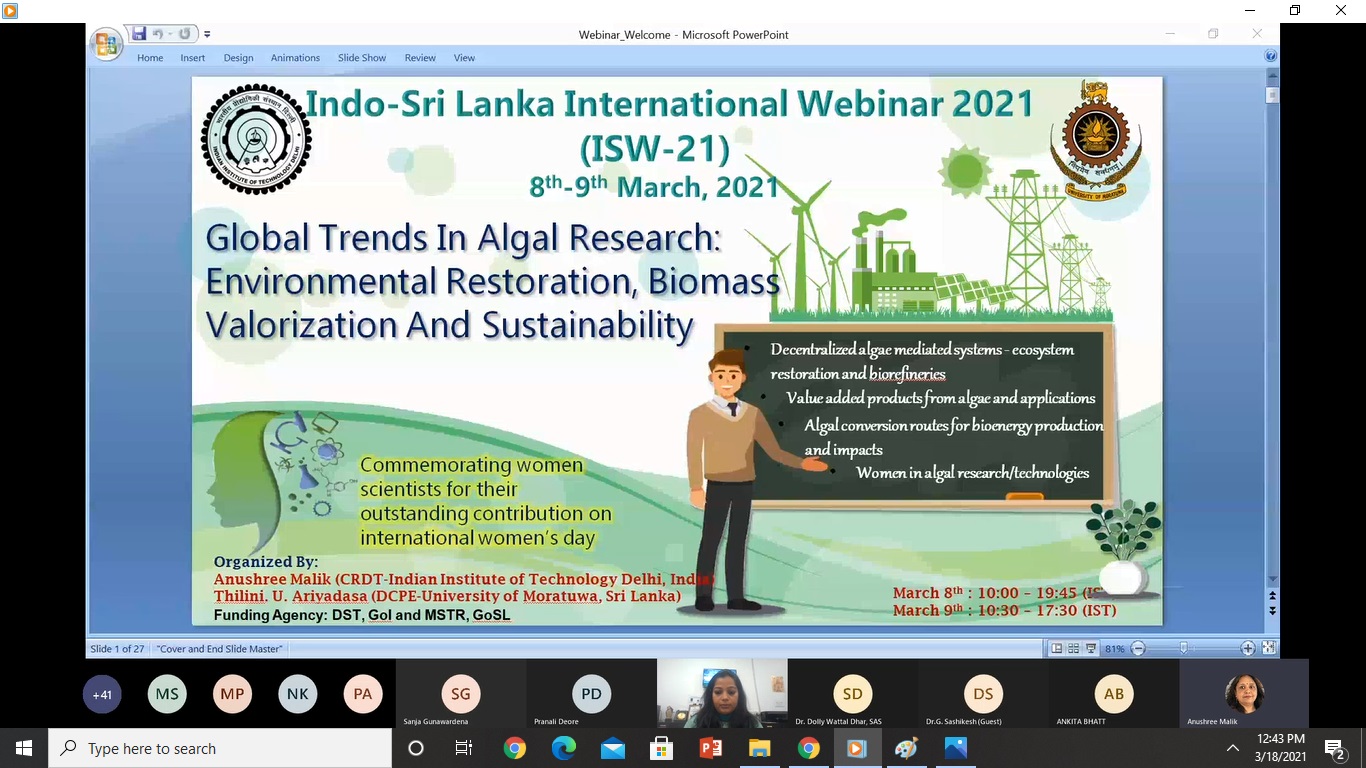This screenshot has height=768, width=1366.
Task: Select the PA participant avatar
Action: click(x=362, y=694)
